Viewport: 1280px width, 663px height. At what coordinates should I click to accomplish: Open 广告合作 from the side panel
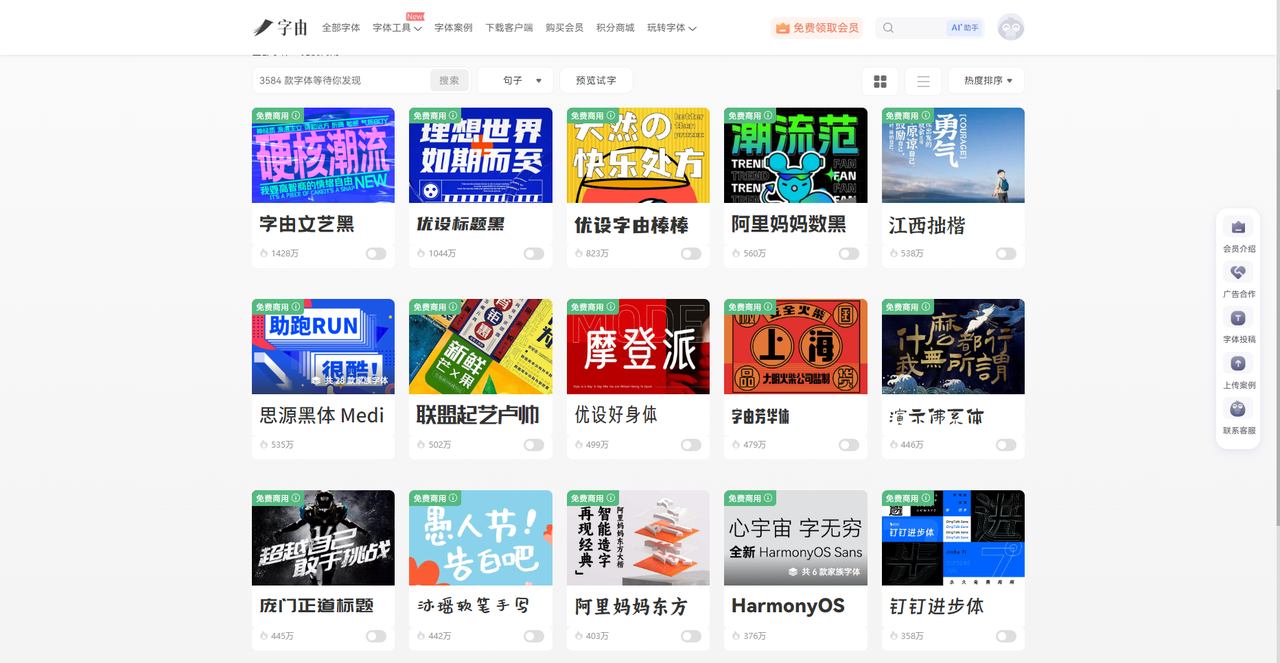pos(1238,273)
